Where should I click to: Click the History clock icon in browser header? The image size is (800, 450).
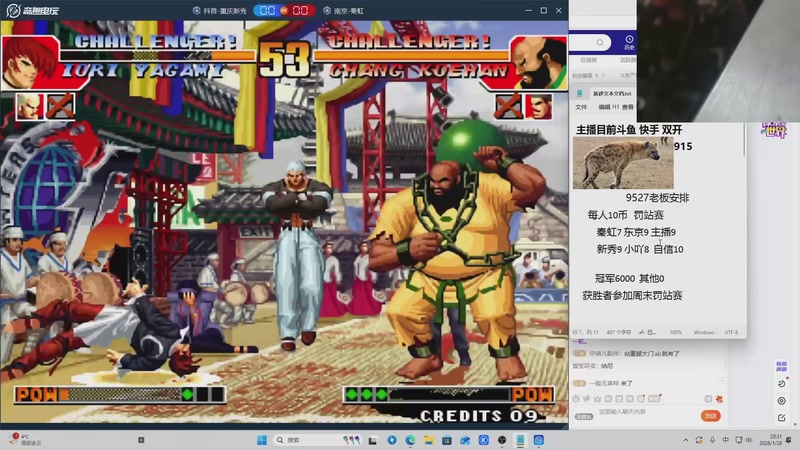pos(629,40)
